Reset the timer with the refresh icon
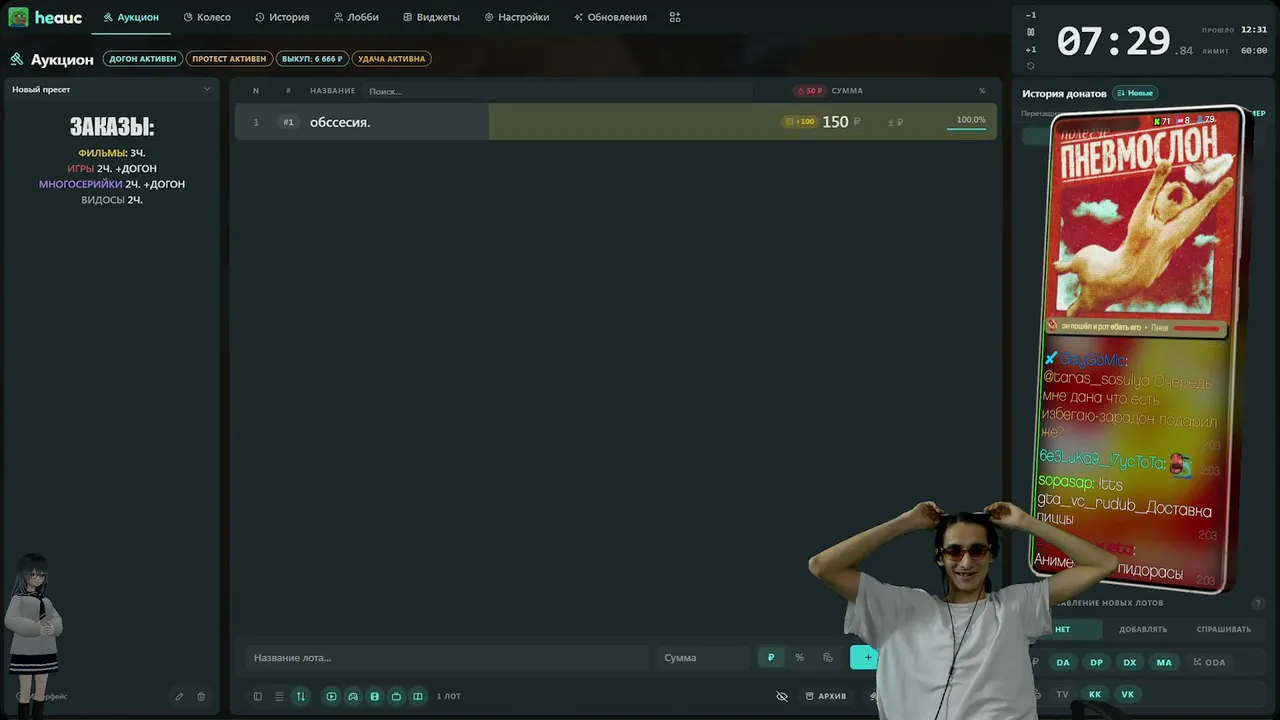This screenshot has width=1280, height=720. pos(1031,66)
